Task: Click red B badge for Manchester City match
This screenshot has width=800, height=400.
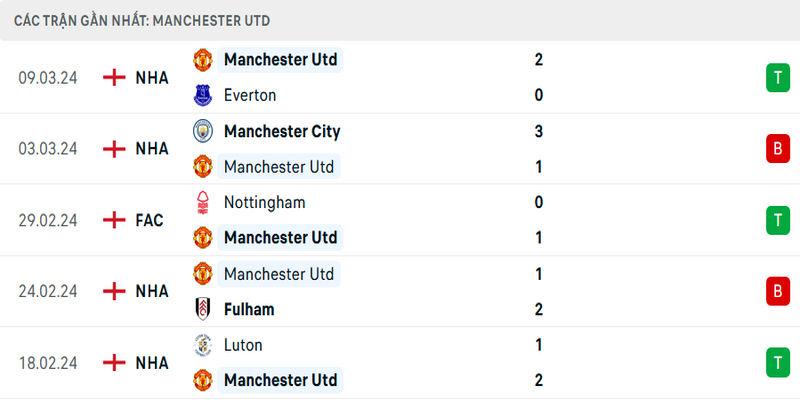Action: tap(776, 149)
